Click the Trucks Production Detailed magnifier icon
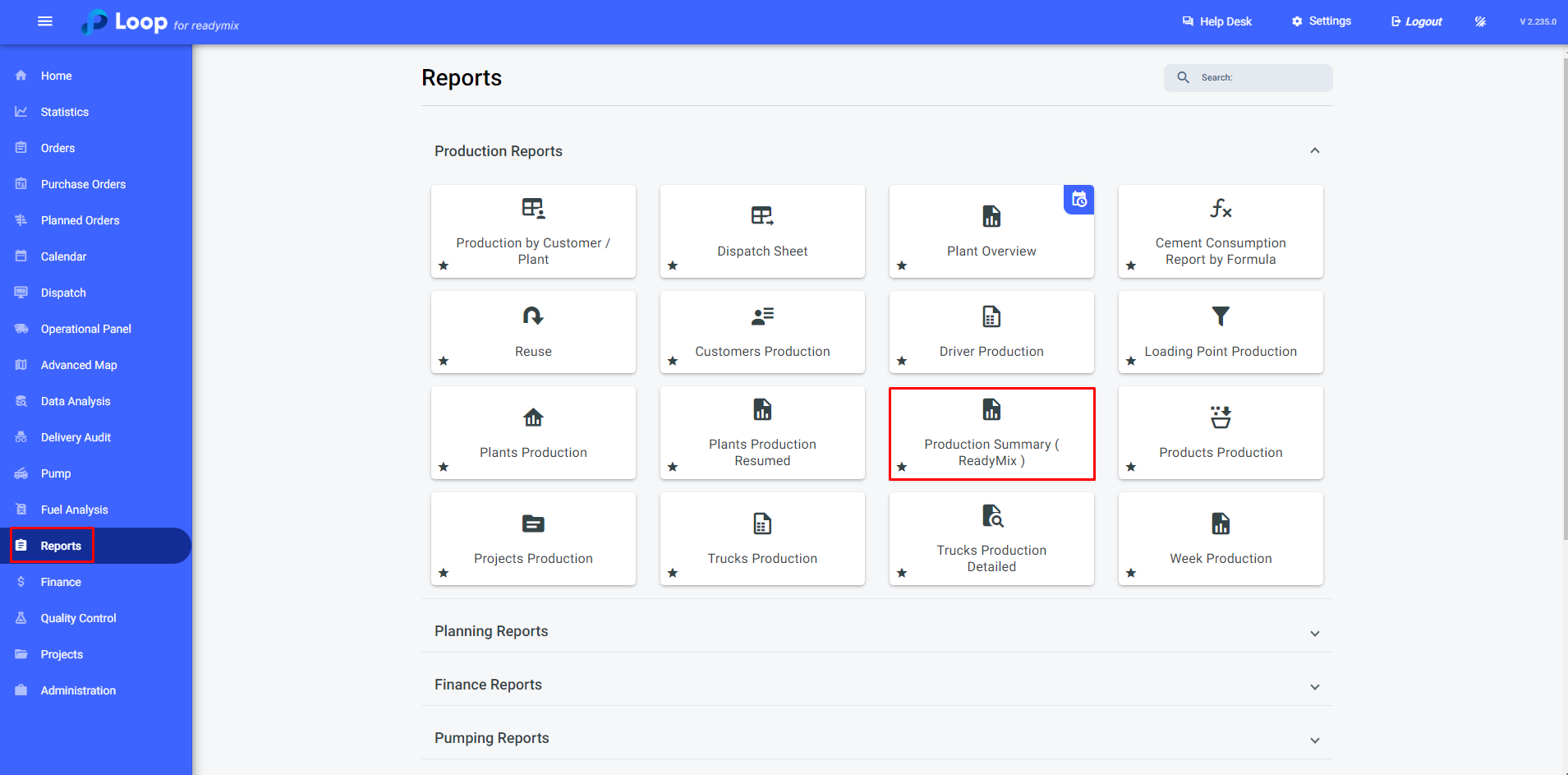The height and width of the screenshot is (775, 1568). pos(992,516)
